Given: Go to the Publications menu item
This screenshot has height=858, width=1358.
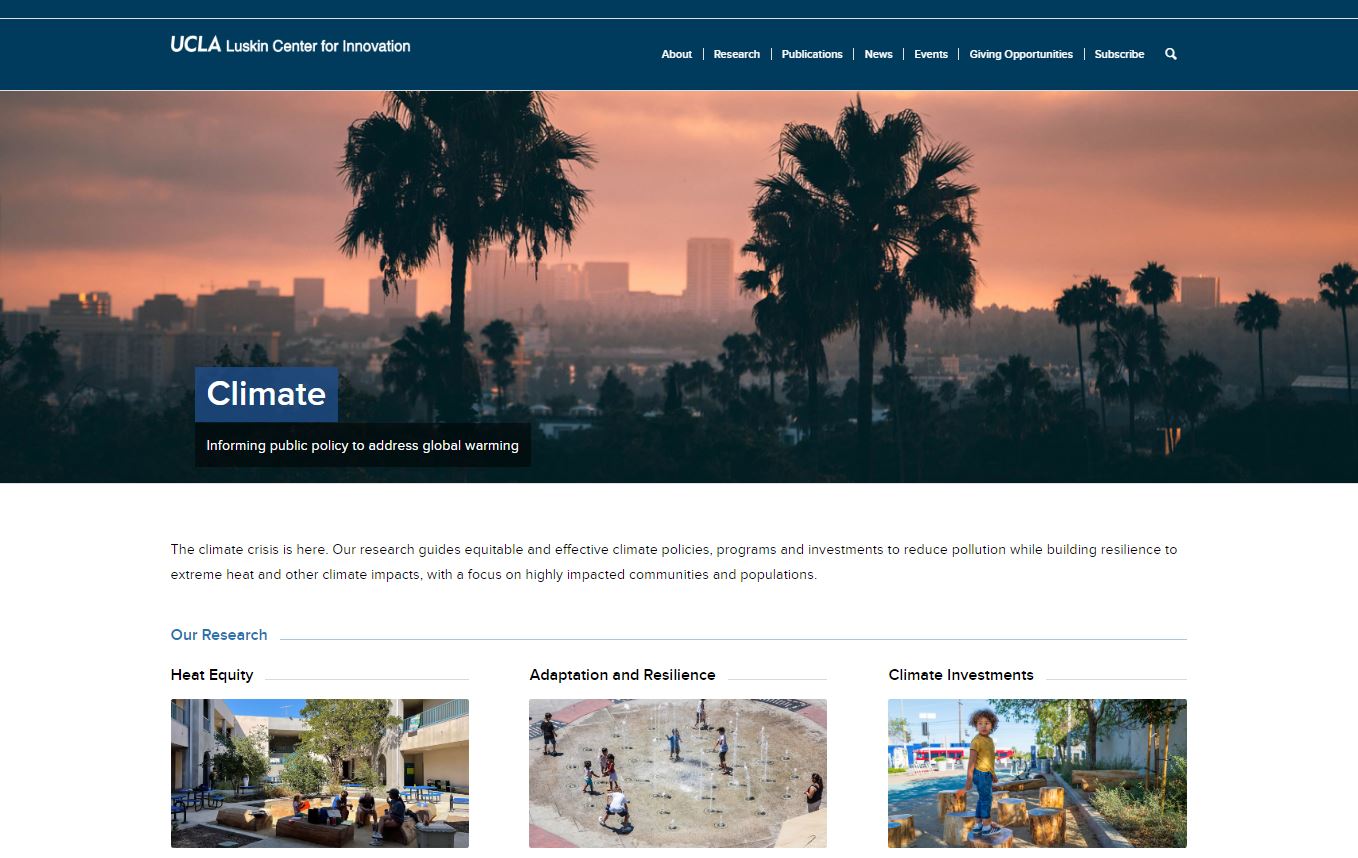Looking at the screenshot, I should [812, 54].
